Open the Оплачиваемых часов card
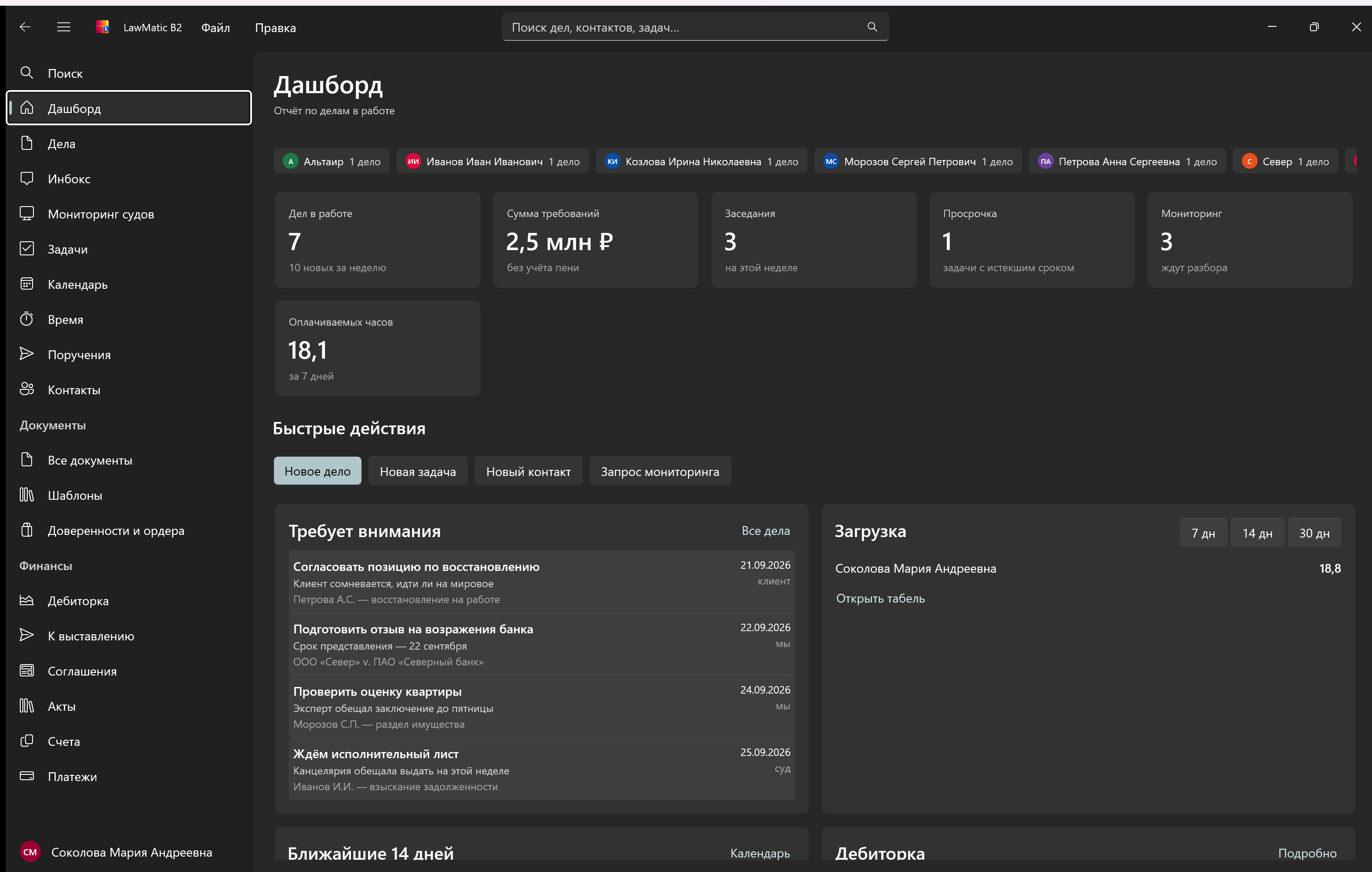Image resolution: width=1372 pixels, height=872 pixels. (x=378, y=349)
